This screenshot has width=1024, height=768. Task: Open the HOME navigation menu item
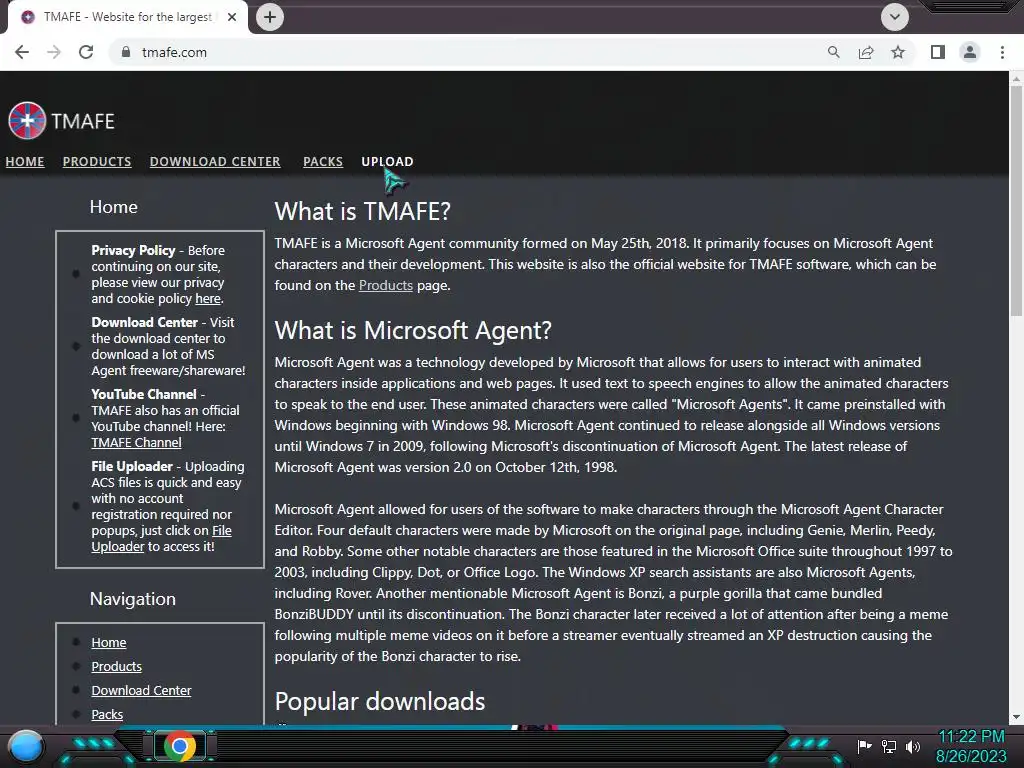click(25, 161)
